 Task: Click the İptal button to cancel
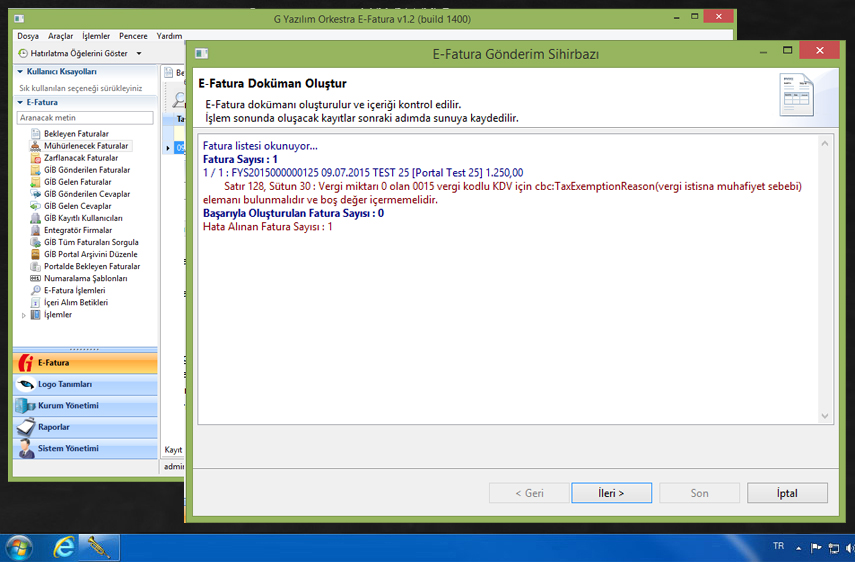pos(787,493)
